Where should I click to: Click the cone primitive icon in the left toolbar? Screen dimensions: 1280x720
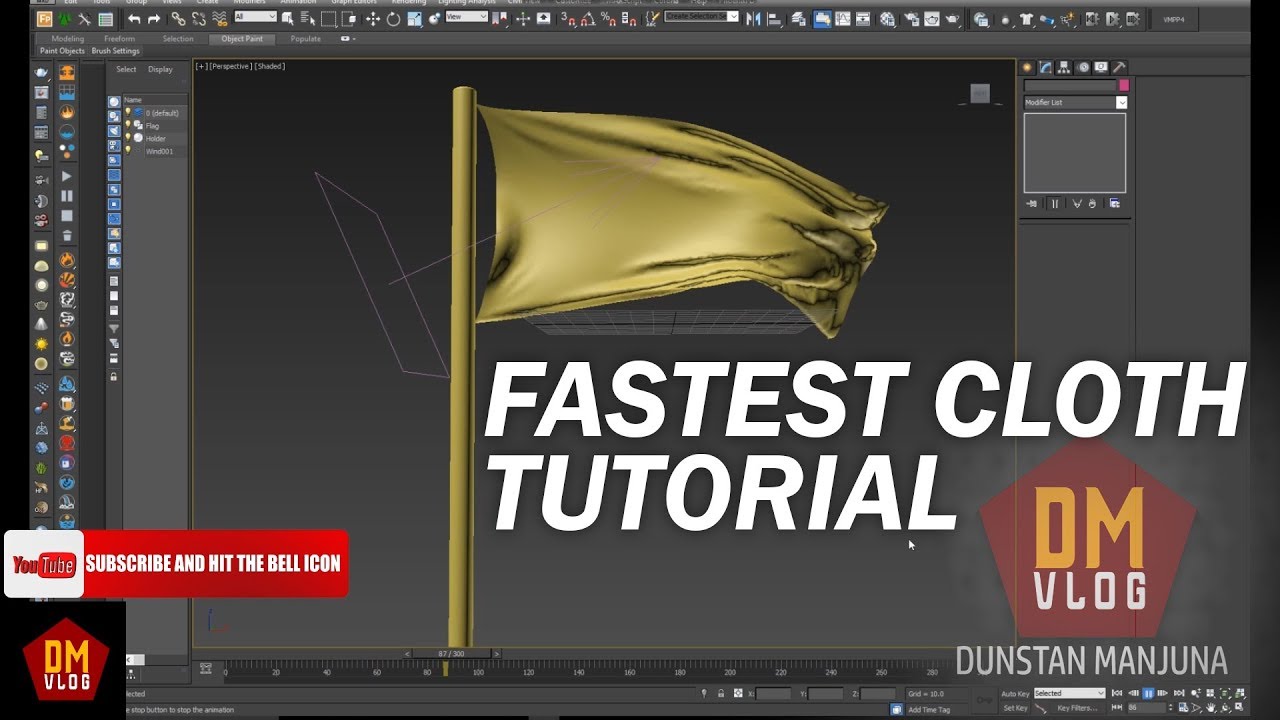point(41,324)
